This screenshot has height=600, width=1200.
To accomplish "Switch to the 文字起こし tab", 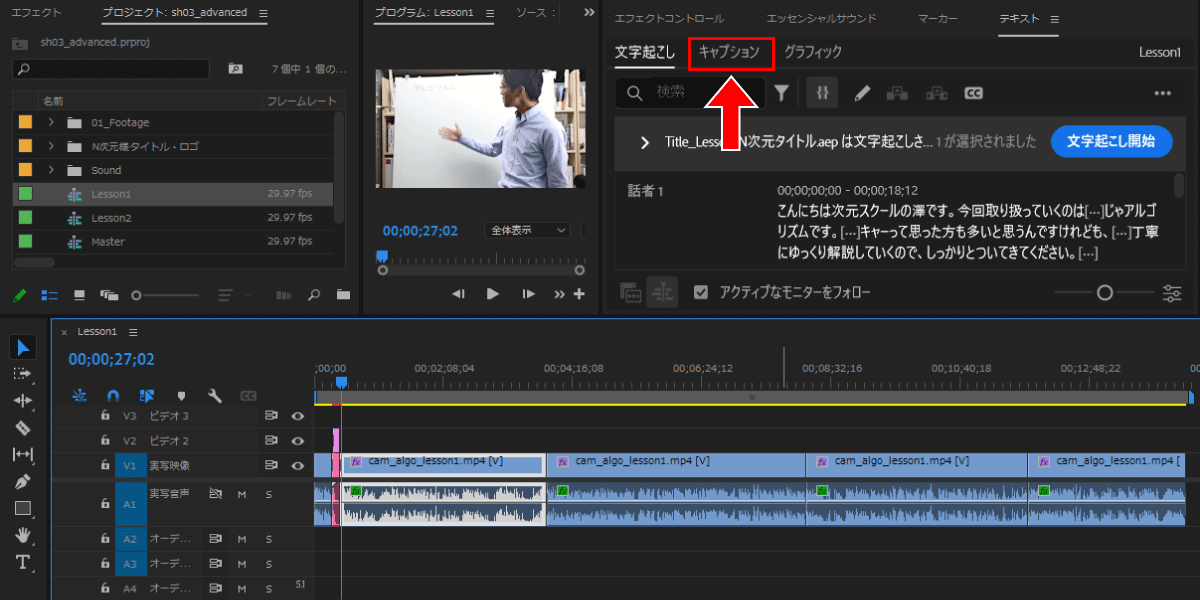I will [645, 51].
